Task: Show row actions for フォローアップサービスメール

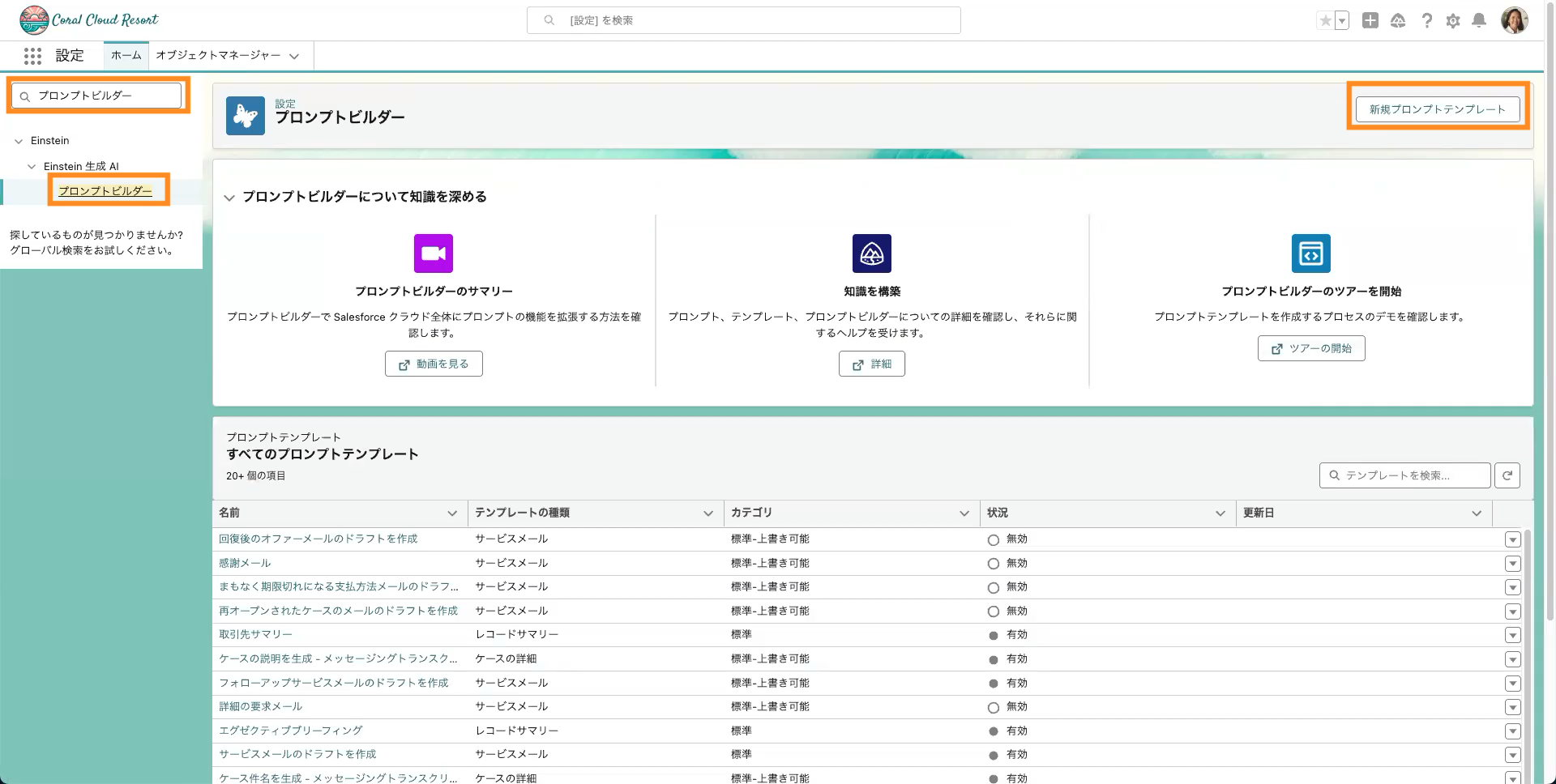Action: pos(1512,684)
